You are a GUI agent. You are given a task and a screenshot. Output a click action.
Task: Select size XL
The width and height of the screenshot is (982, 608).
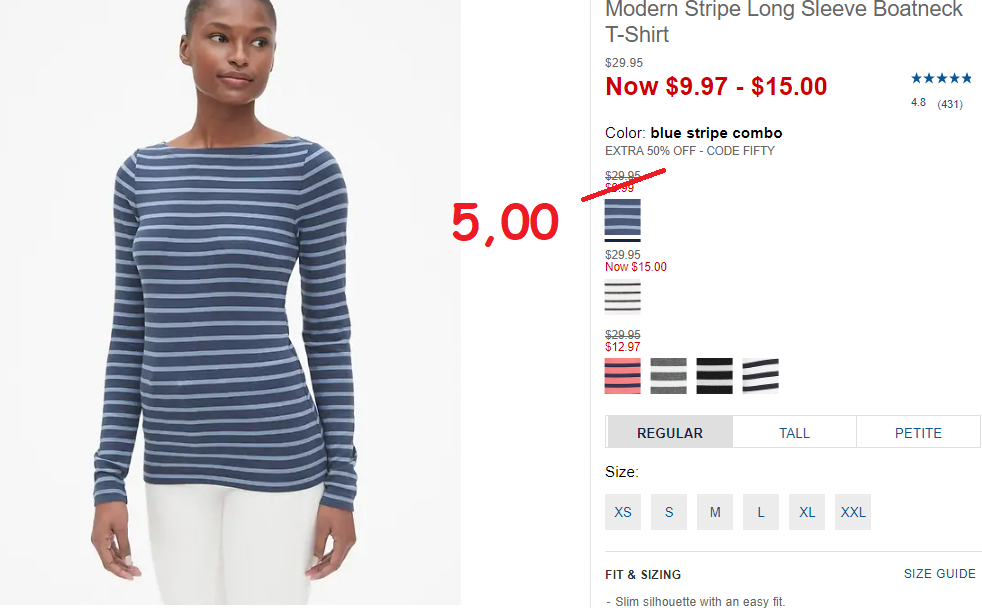[x=807, y=512]
